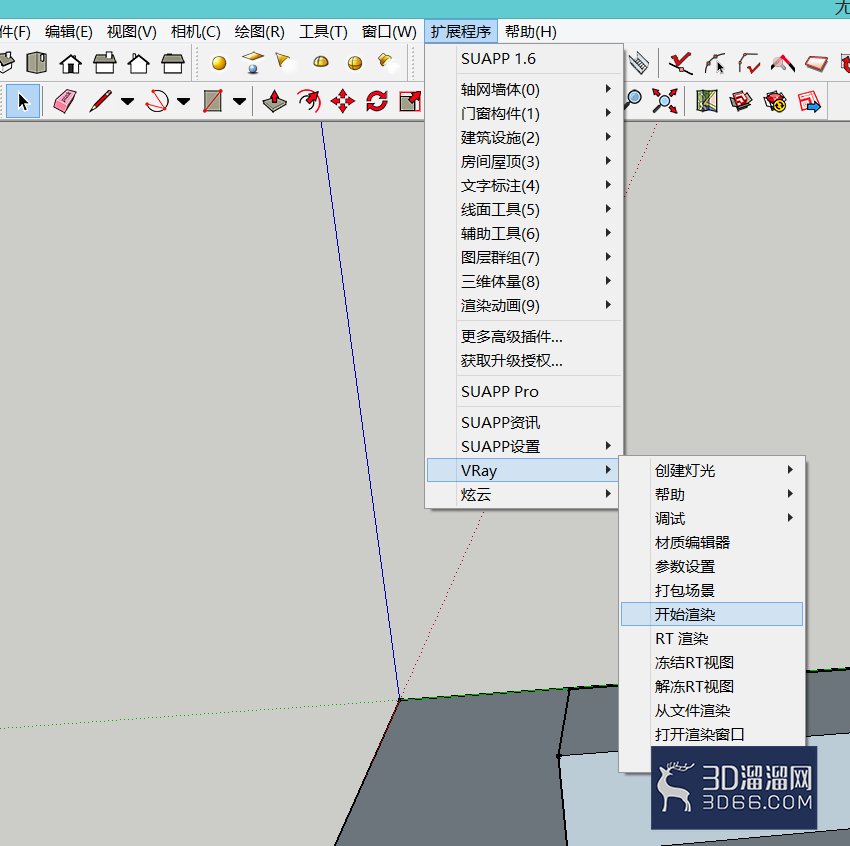Open the dropdown arrow beside the Rectangle tool
Viewport: 850px width, 846px height.
240,101
